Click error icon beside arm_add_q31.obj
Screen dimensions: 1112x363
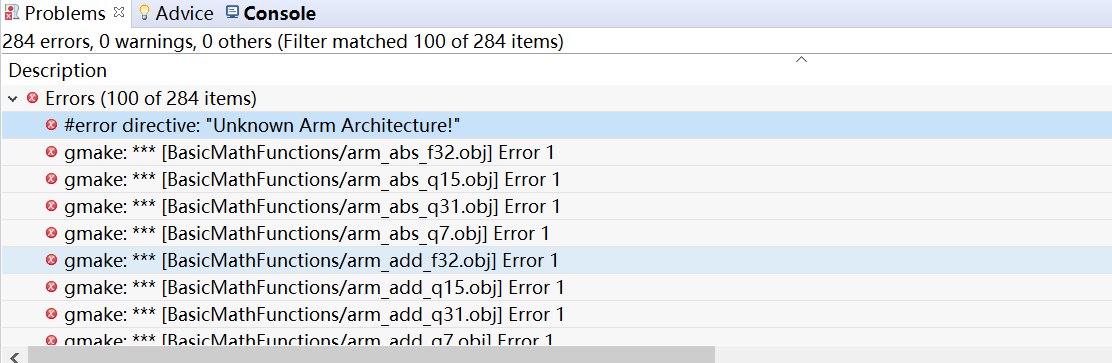coord(51,313)
